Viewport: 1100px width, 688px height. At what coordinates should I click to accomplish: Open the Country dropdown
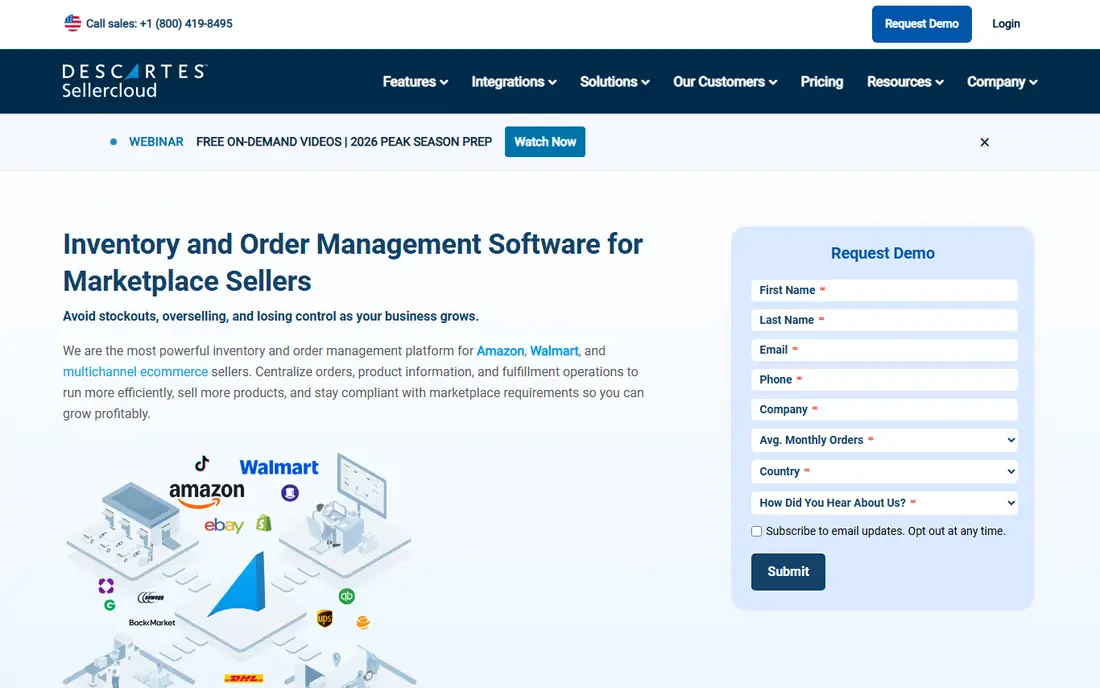(x=884, y=471)
